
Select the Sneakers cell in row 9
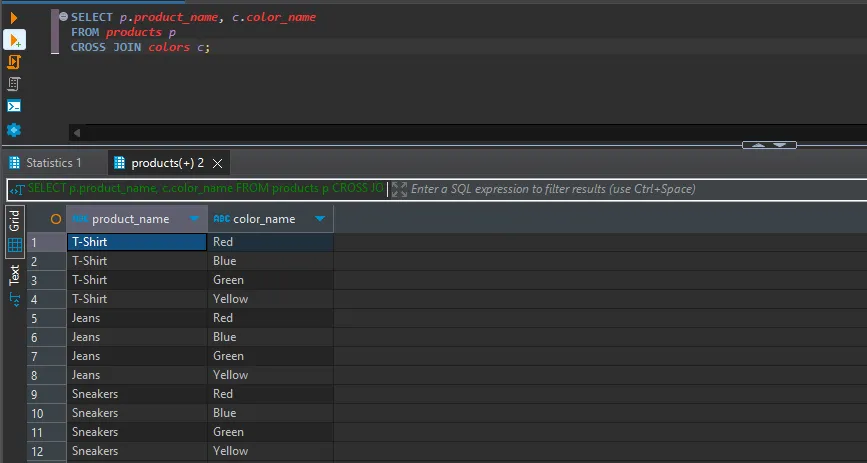point(137,394)
